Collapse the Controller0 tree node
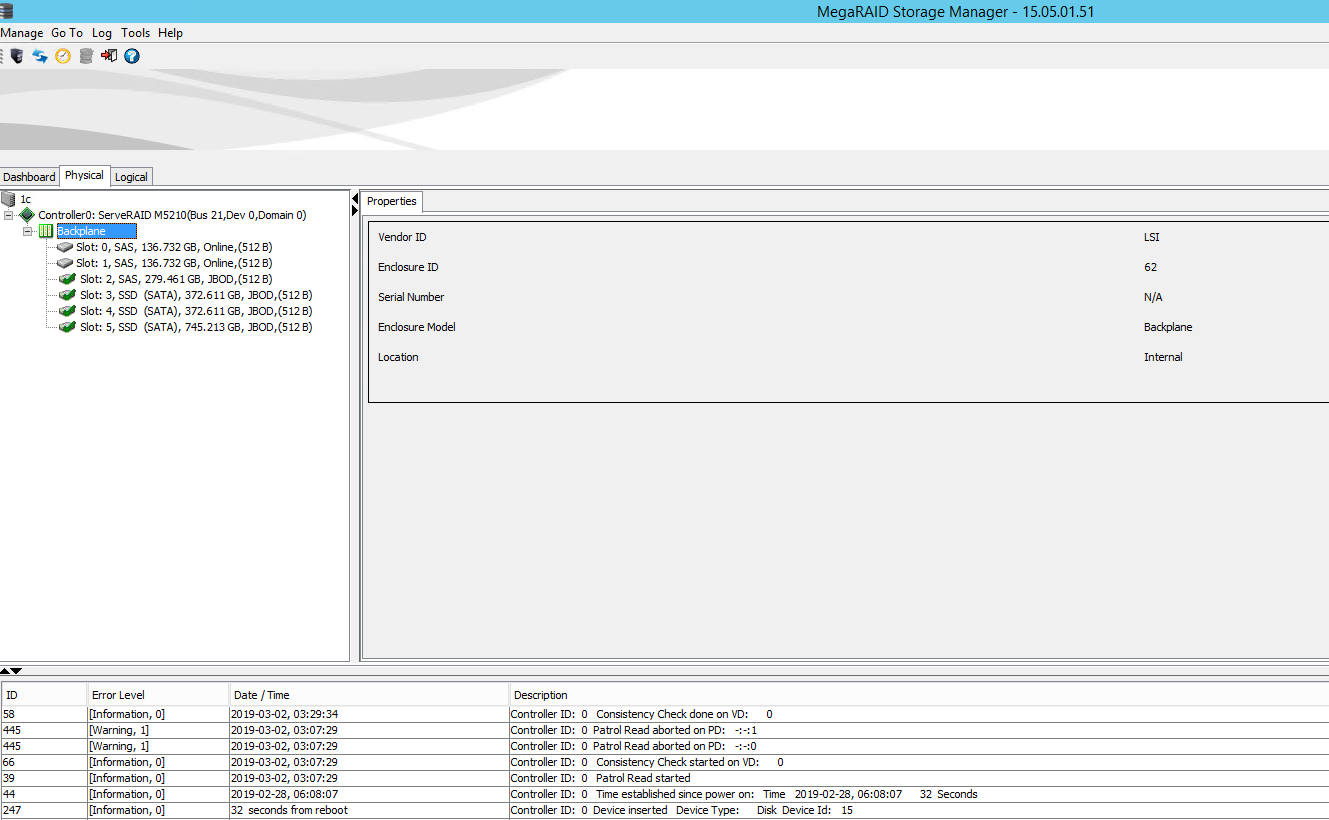1329x820 pixels. (9, 215)
